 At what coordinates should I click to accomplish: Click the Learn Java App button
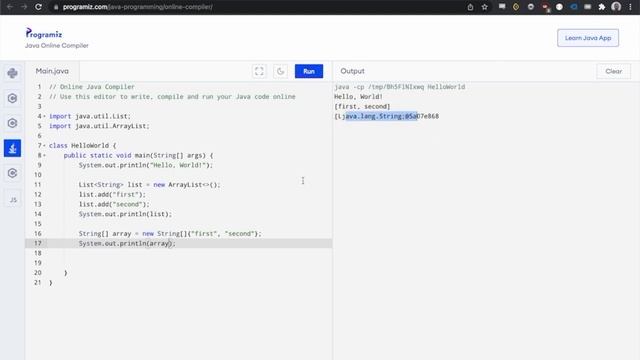point(588,38)
